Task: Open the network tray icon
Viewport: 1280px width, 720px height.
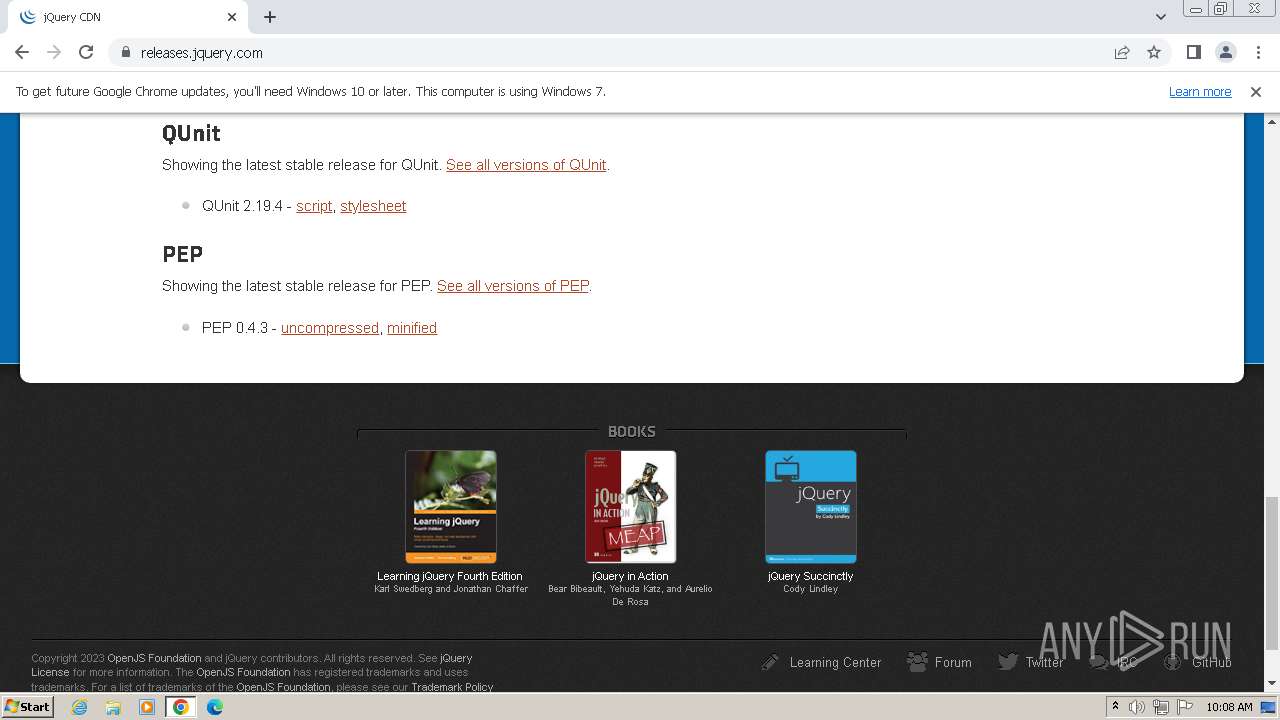Action: click(x=1160, y=707)
